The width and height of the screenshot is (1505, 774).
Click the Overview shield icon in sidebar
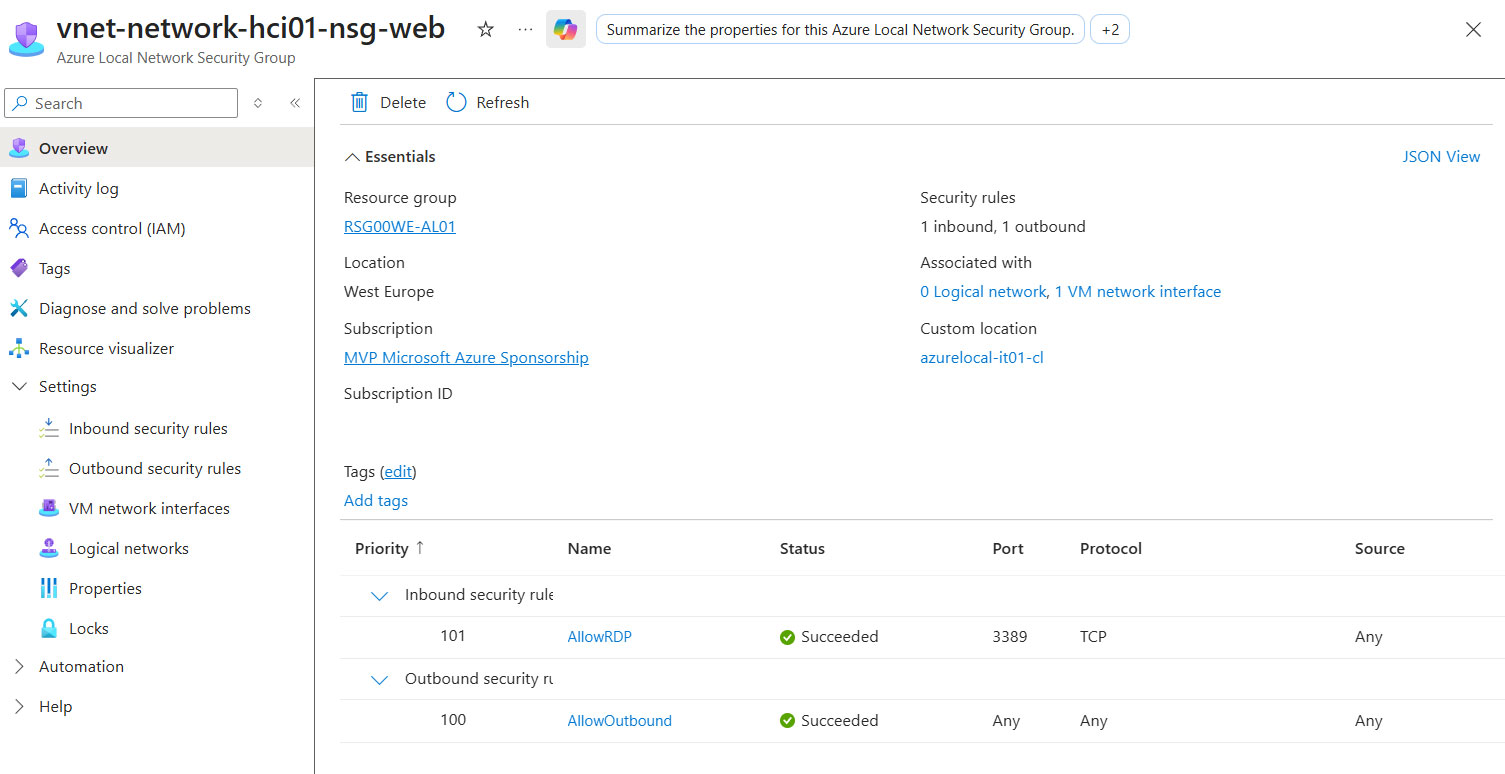pos(19,148)
